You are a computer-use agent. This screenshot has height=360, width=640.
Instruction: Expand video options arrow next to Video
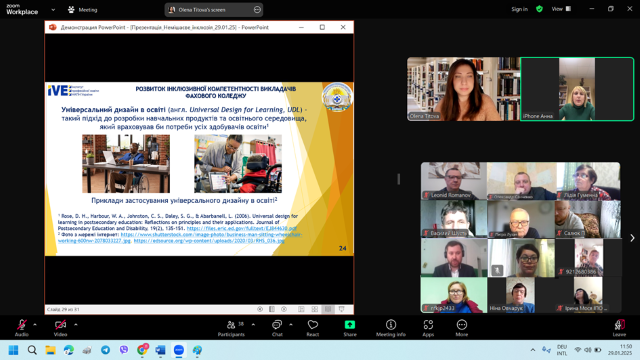pos(76,325)
